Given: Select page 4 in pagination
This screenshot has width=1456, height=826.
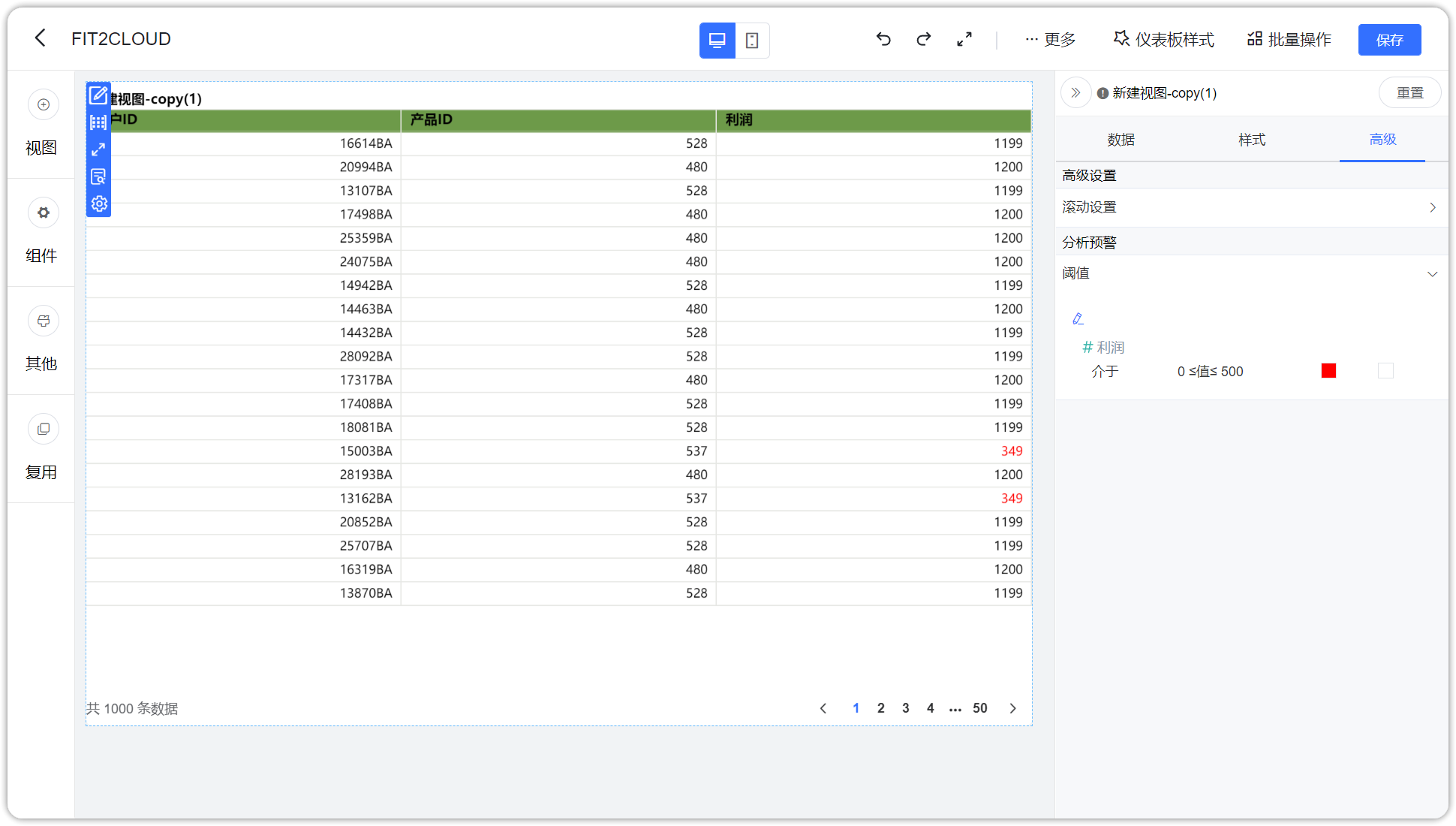Looking at the screenshot, I should coord(930,708).
